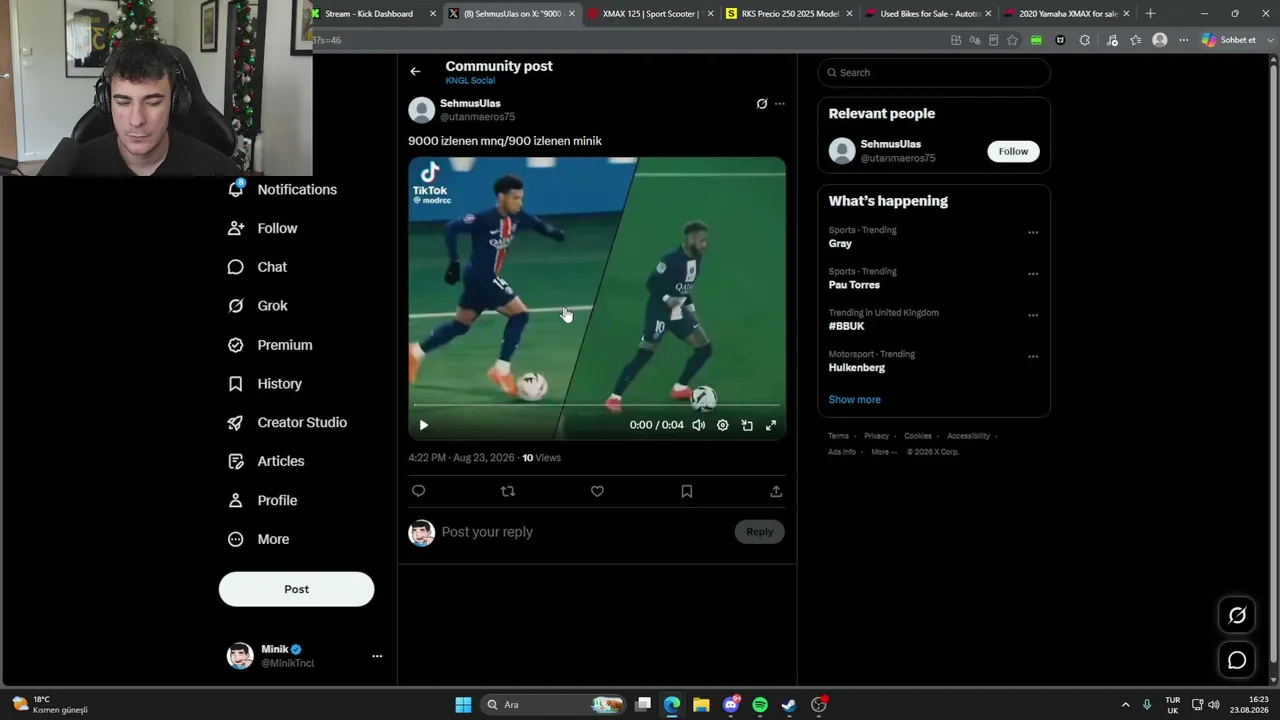Like the post with the heart icon
Viewport: 1280px width, 720px height.
(x=597, y=491)
